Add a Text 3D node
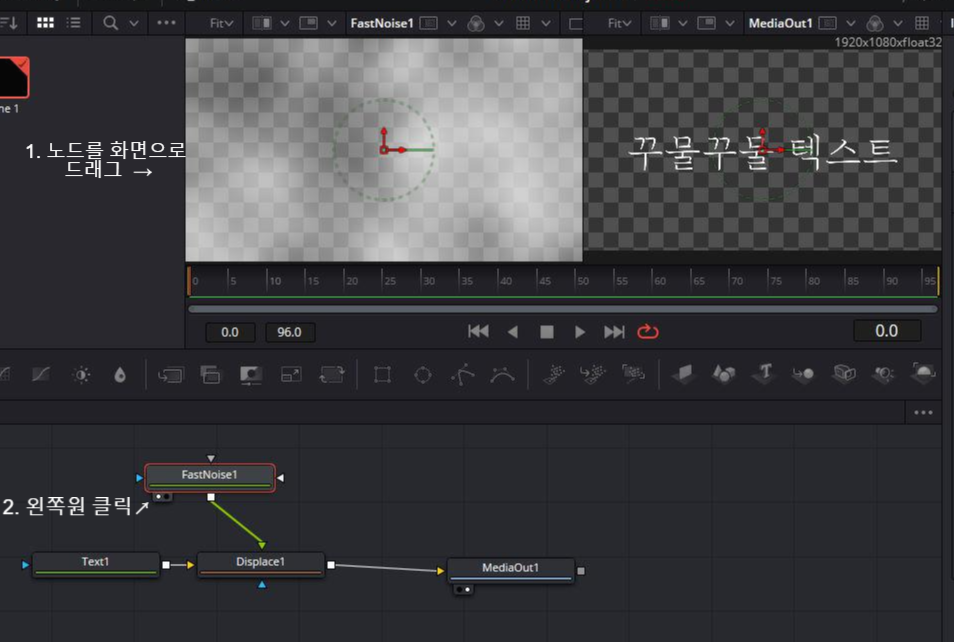This screenshot has height=642, width=954. point(765,373)
